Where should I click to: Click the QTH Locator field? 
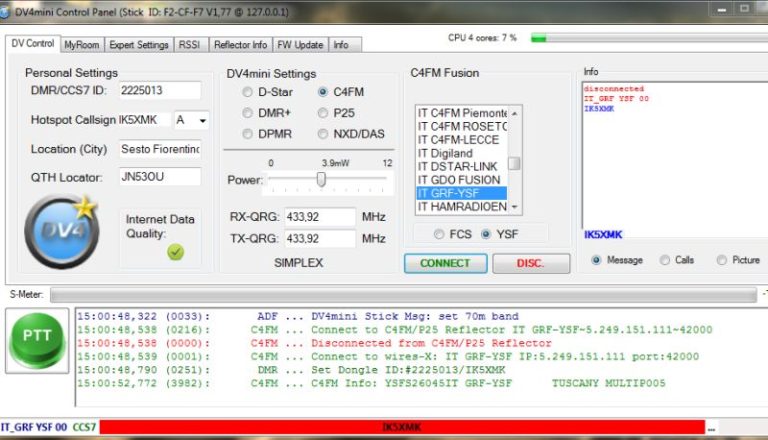160,177
